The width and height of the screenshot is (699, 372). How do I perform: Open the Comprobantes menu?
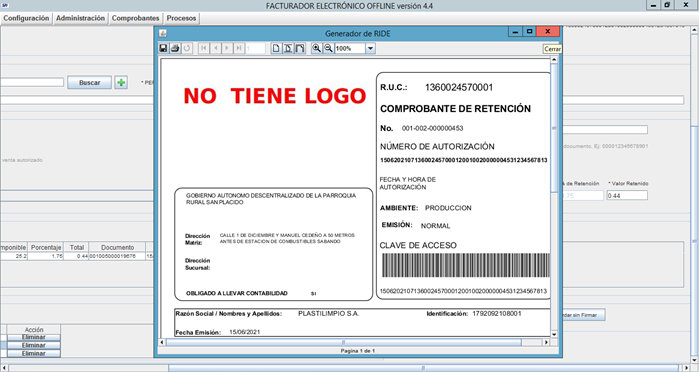(136, 18)
